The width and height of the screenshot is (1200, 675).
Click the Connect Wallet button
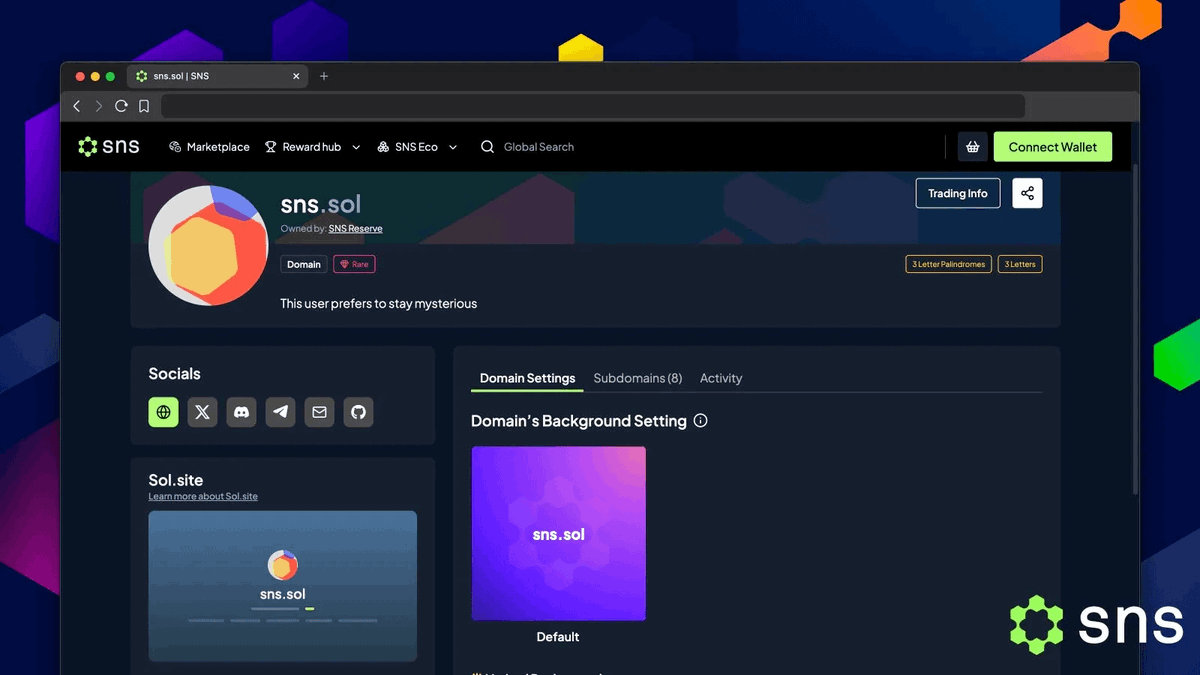tap(1053, 147)
